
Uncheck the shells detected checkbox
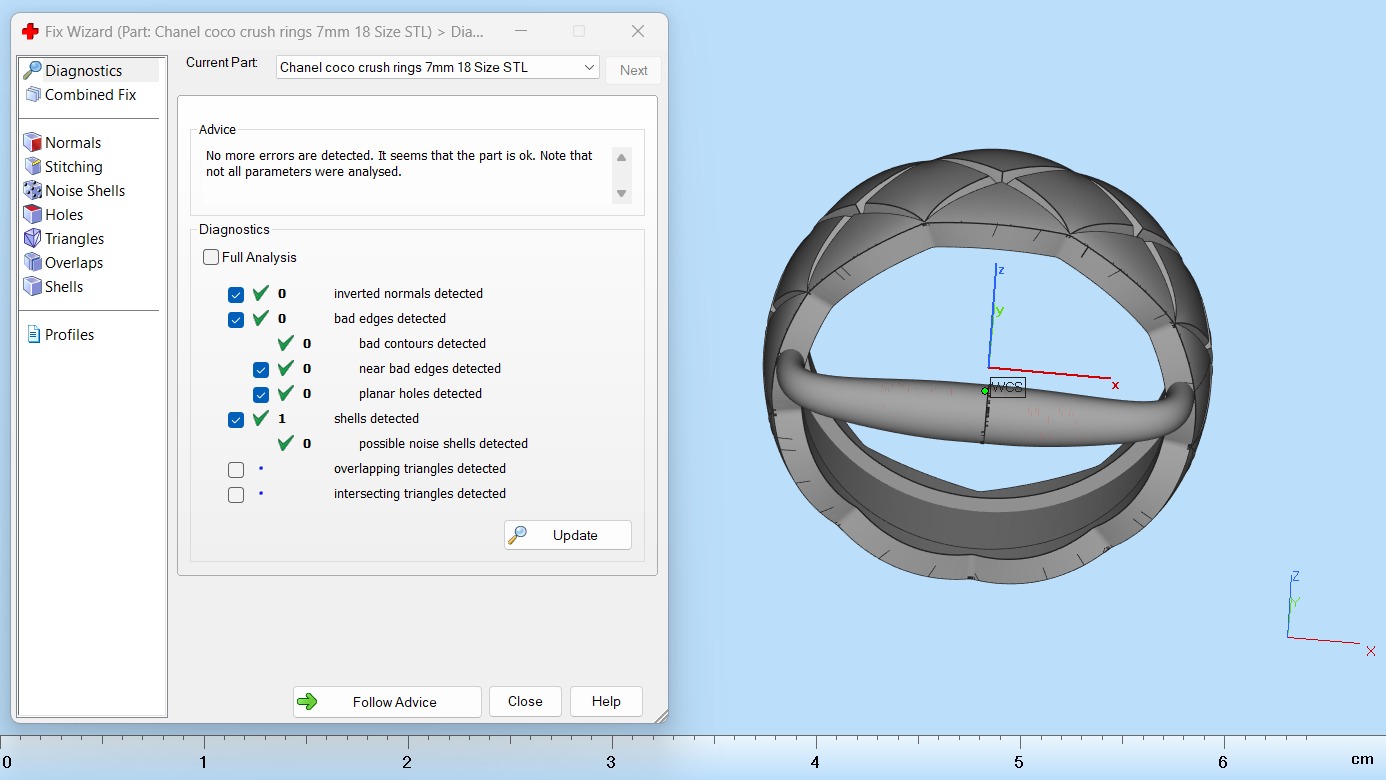(x=236, y=420)
